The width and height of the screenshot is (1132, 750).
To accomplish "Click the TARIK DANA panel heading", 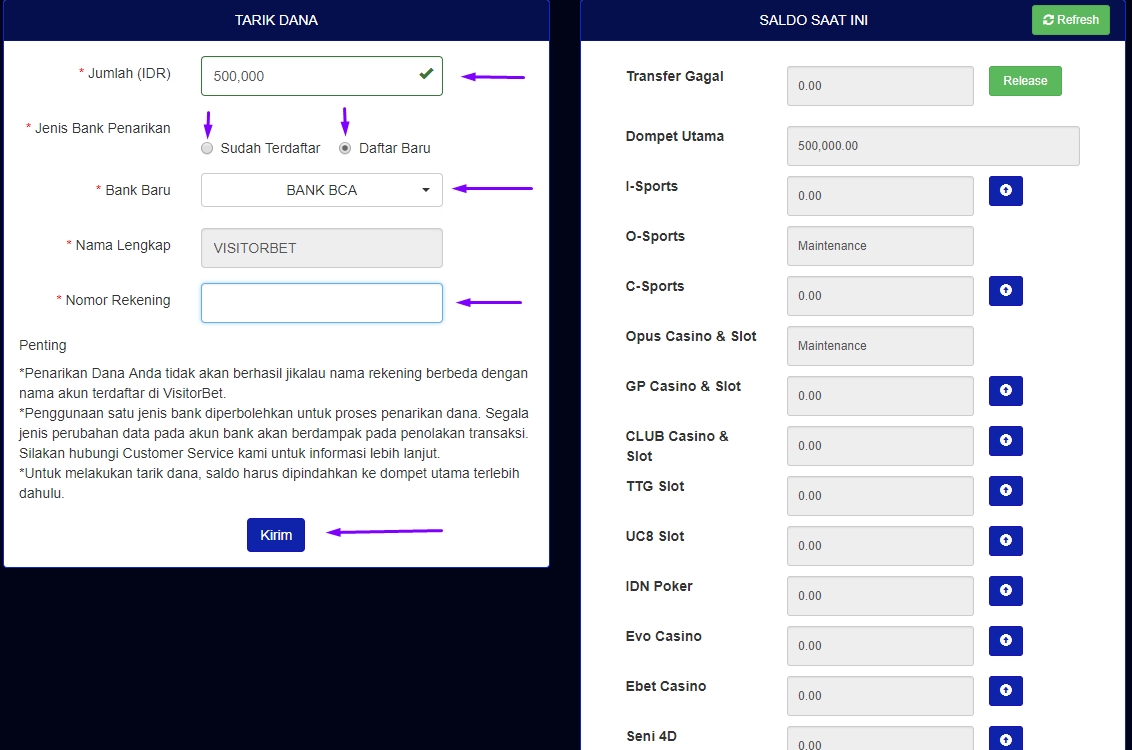I will click(x=276, y=20).
